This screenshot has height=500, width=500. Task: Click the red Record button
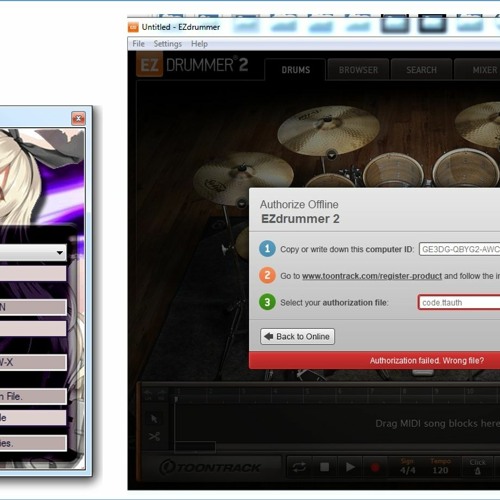coord(375,467)
